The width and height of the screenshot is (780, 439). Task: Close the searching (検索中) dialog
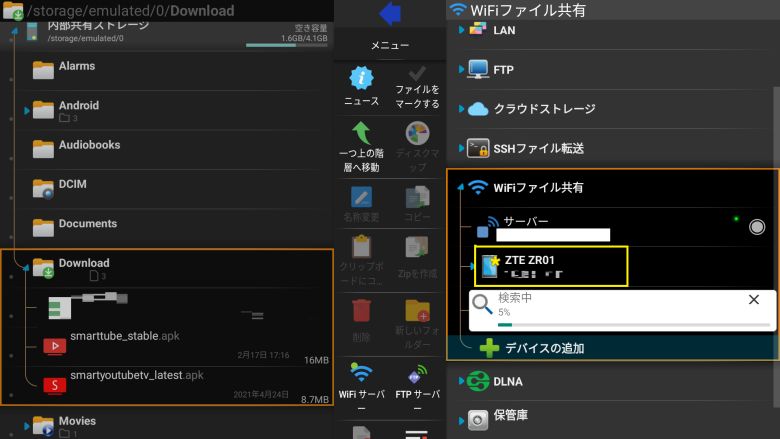(754, 299)
